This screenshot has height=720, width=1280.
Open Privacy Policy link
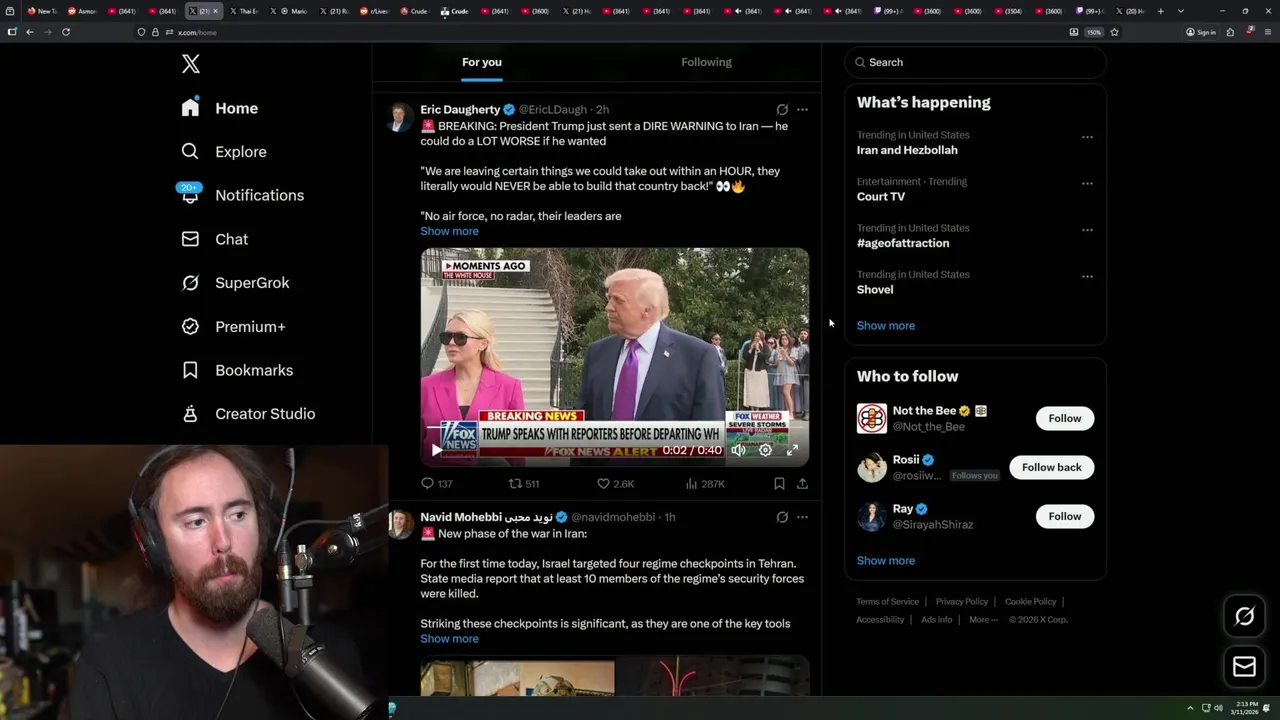[962, 602]
